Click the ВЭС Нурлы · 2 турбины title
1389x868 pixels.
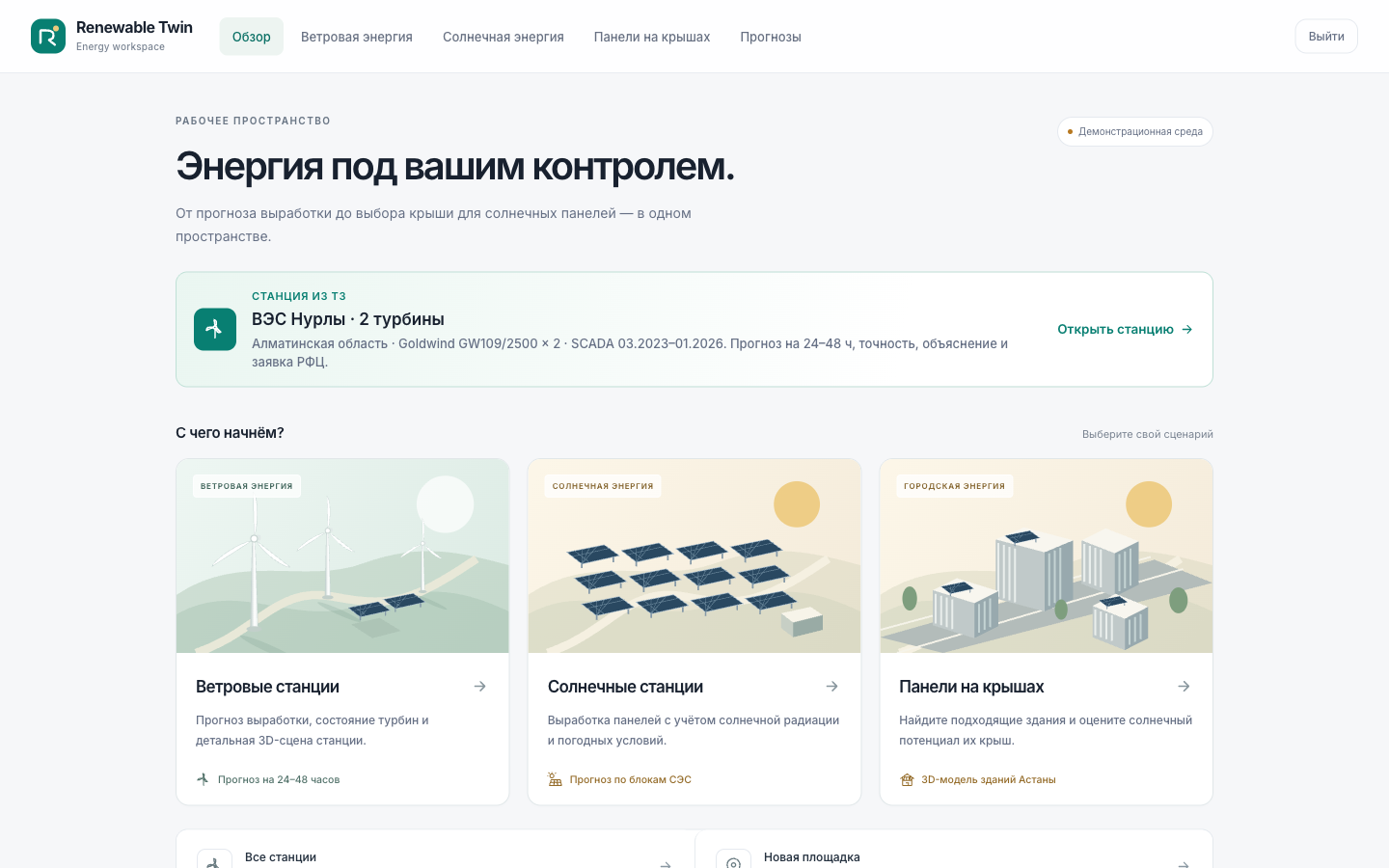point(348,319)
